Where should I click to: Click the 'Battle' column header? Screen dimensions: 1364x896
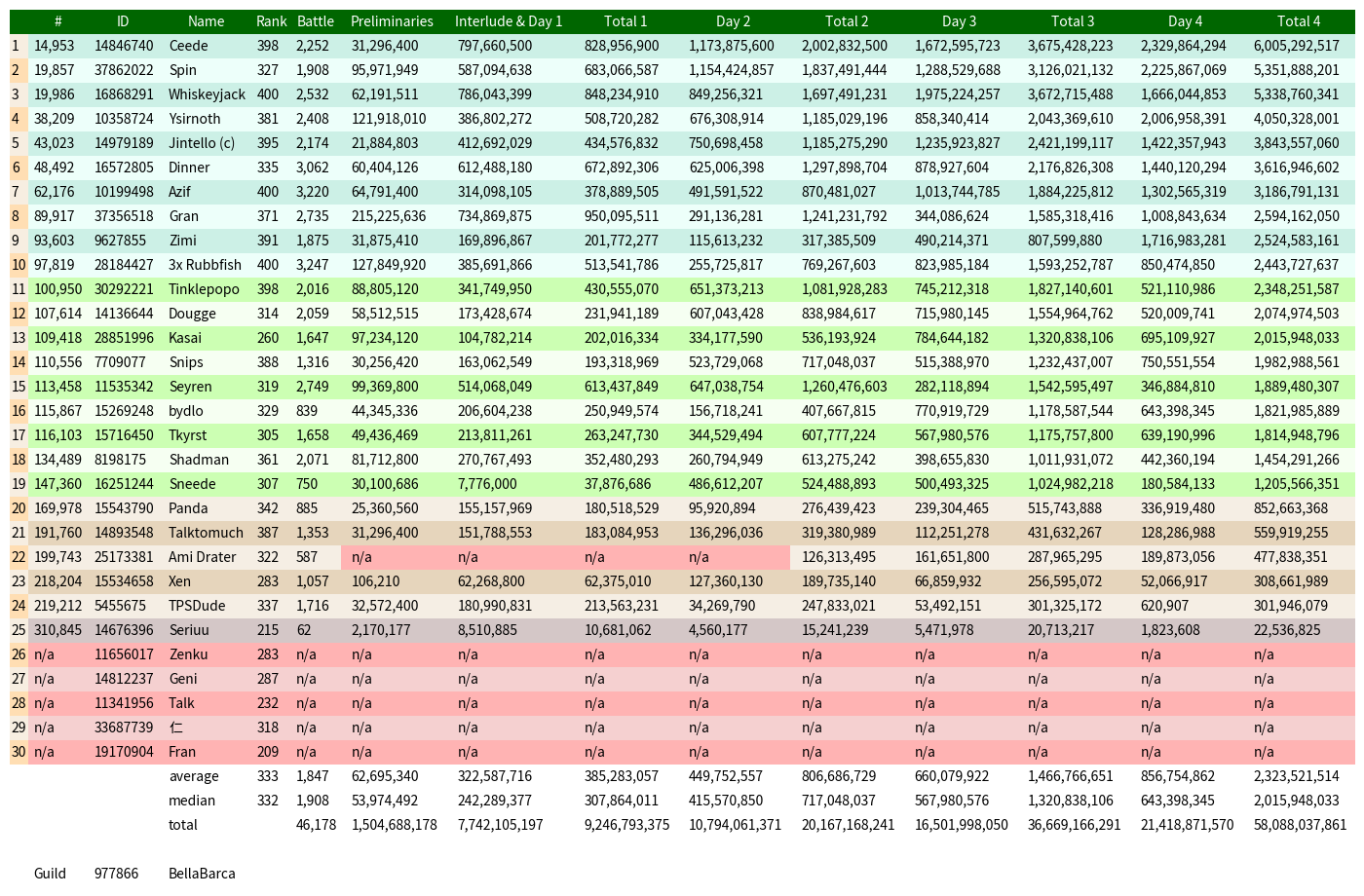(316, 21)
